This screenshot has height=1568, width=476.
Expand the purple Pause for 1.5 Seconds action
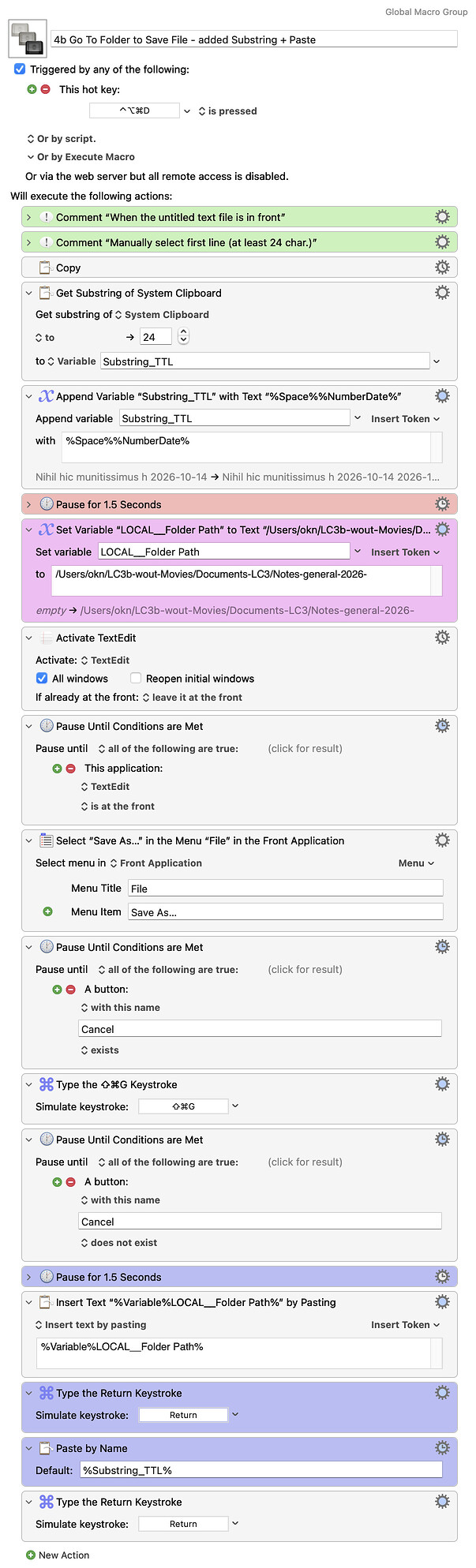click(x=29, y=1277)
